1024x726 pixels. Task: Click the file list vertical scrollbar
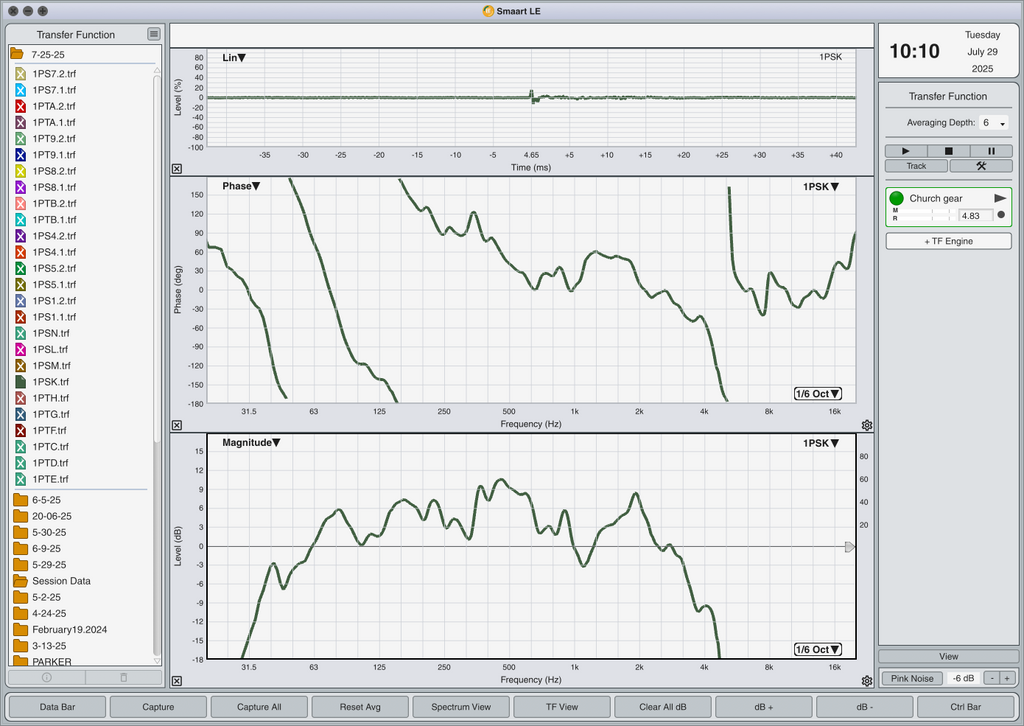pyautogui.click(x=157, y=261)
